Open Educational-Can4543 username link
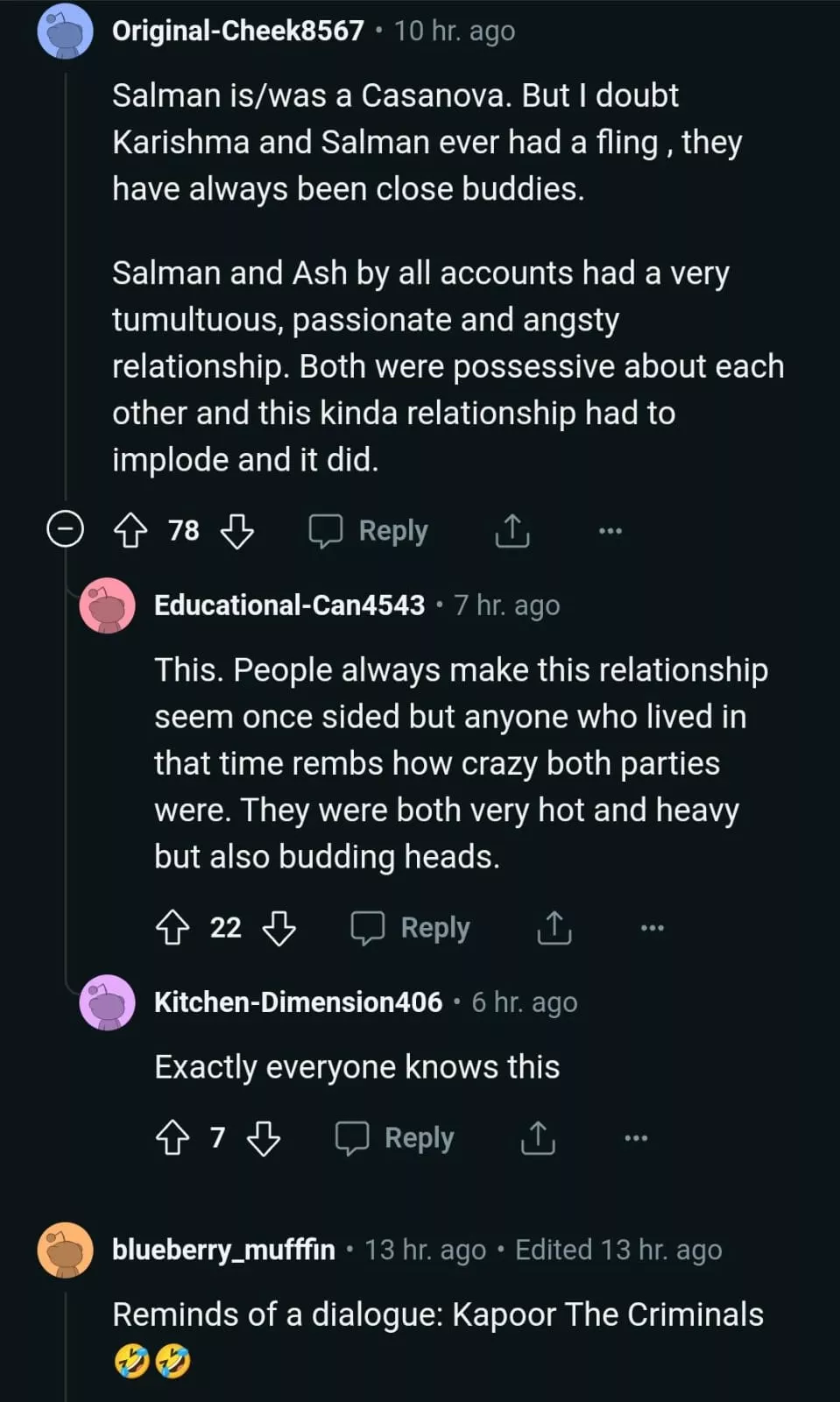The width and height of the screenshot is (840, 1402). click(x=289, y=605)
